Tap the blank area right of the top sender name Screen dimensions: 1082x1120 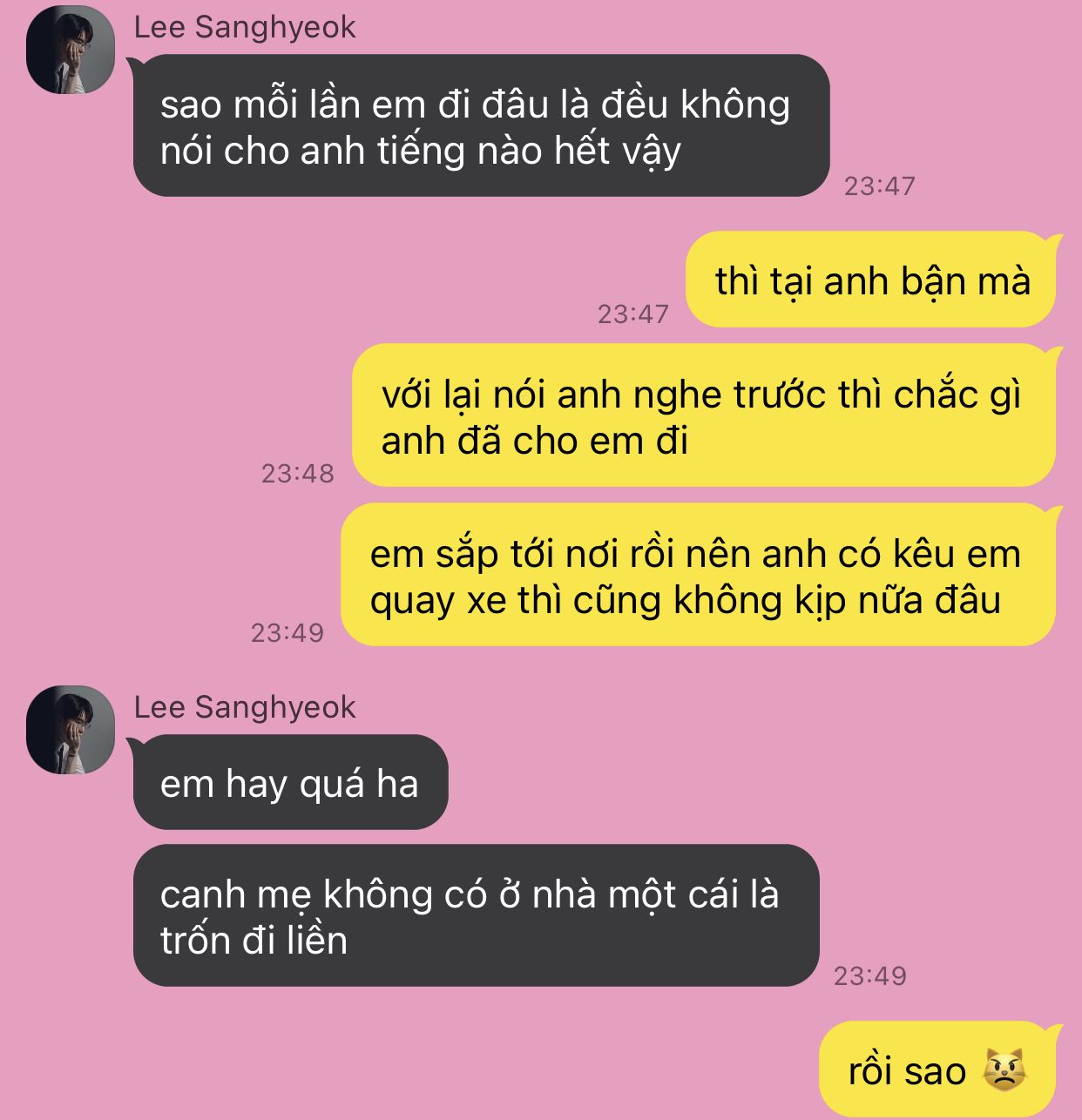tap(714, 28)
